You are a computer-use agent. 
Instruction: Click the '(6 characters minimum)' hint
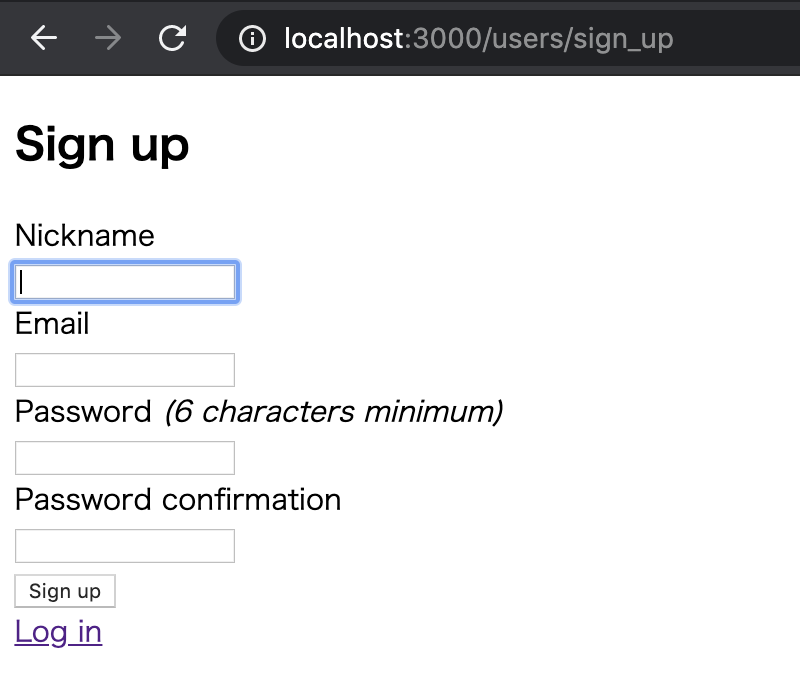[x=333, y=412]
